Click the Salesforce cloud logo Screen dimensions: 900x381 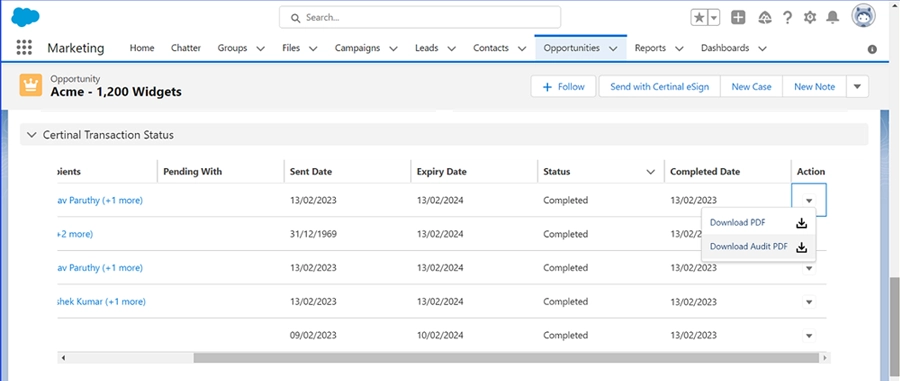pos(25,17)
